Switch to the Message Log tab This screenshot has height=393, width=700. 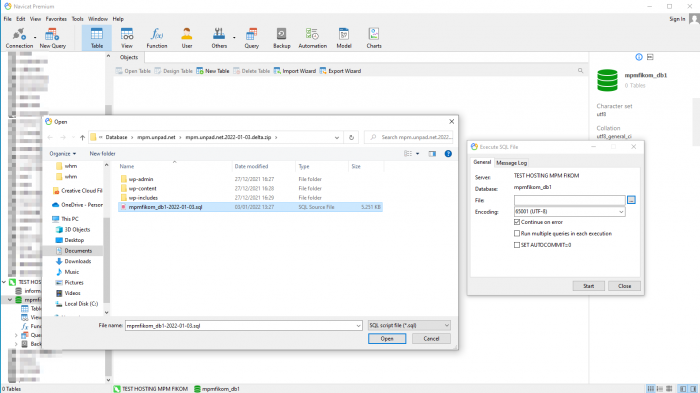pos(512,163)
